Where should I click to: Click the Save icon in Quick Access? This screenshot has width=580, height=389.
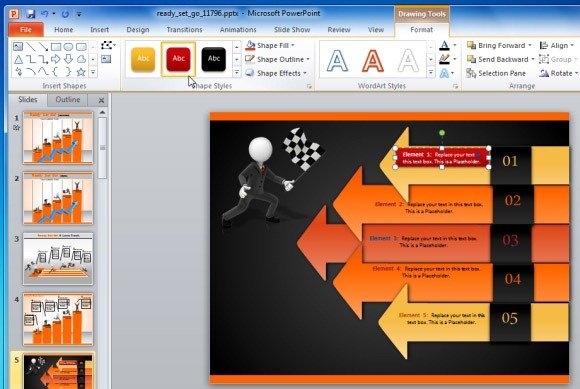30,14
